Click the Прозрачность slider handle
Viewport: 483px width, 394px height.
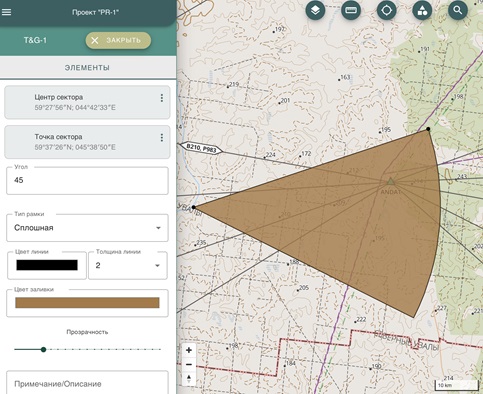[x=43, y=349]
